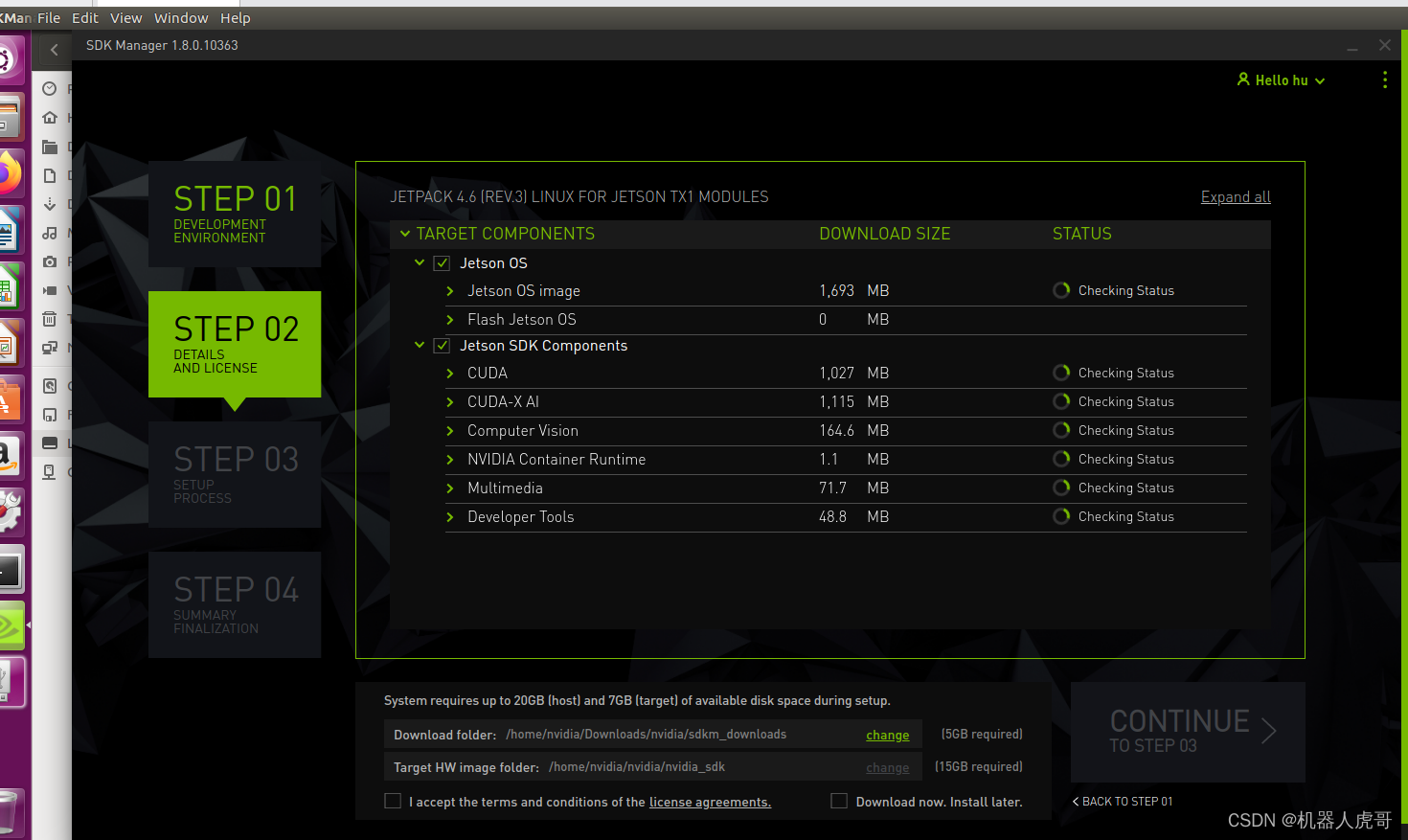Launch Firefox from the Ubuntu dock

pyautogui.click(x=11, y=172)
